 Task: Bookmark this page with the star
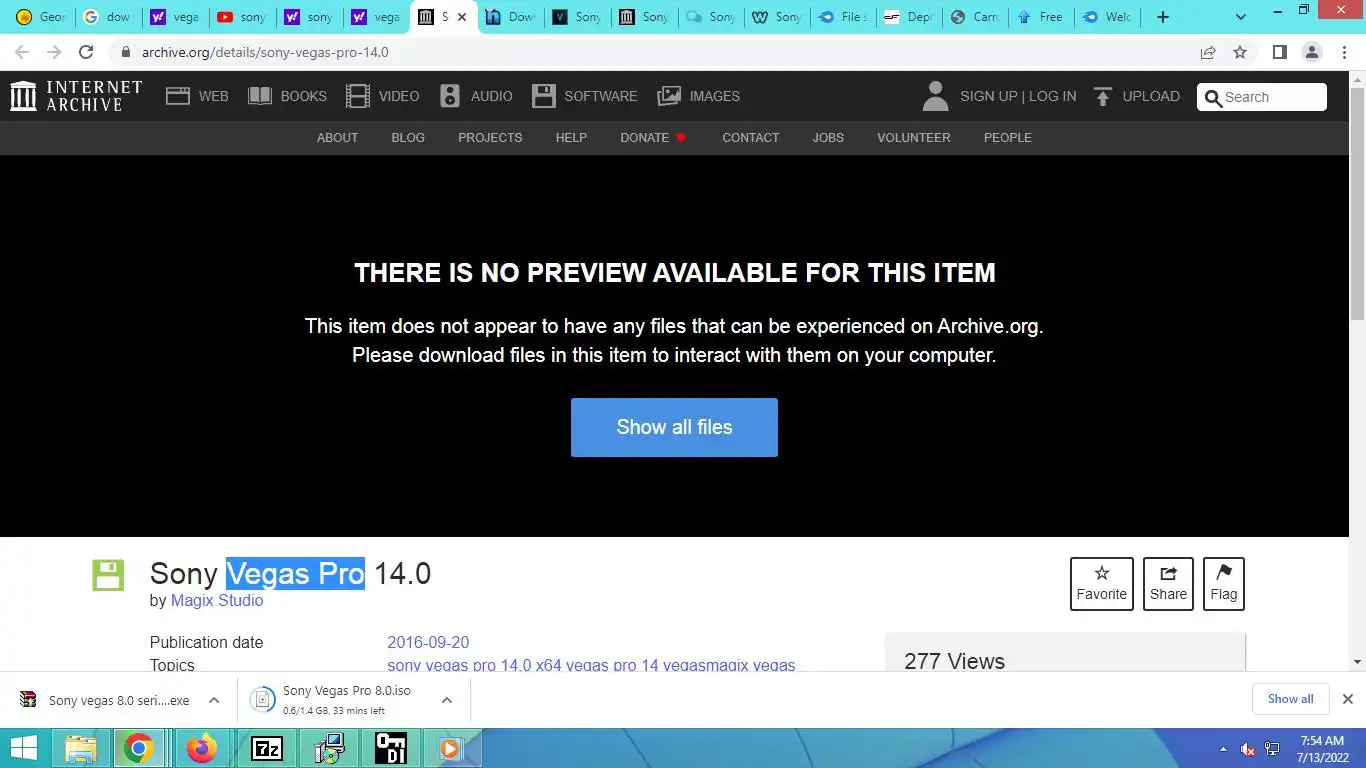point(1240,52)
